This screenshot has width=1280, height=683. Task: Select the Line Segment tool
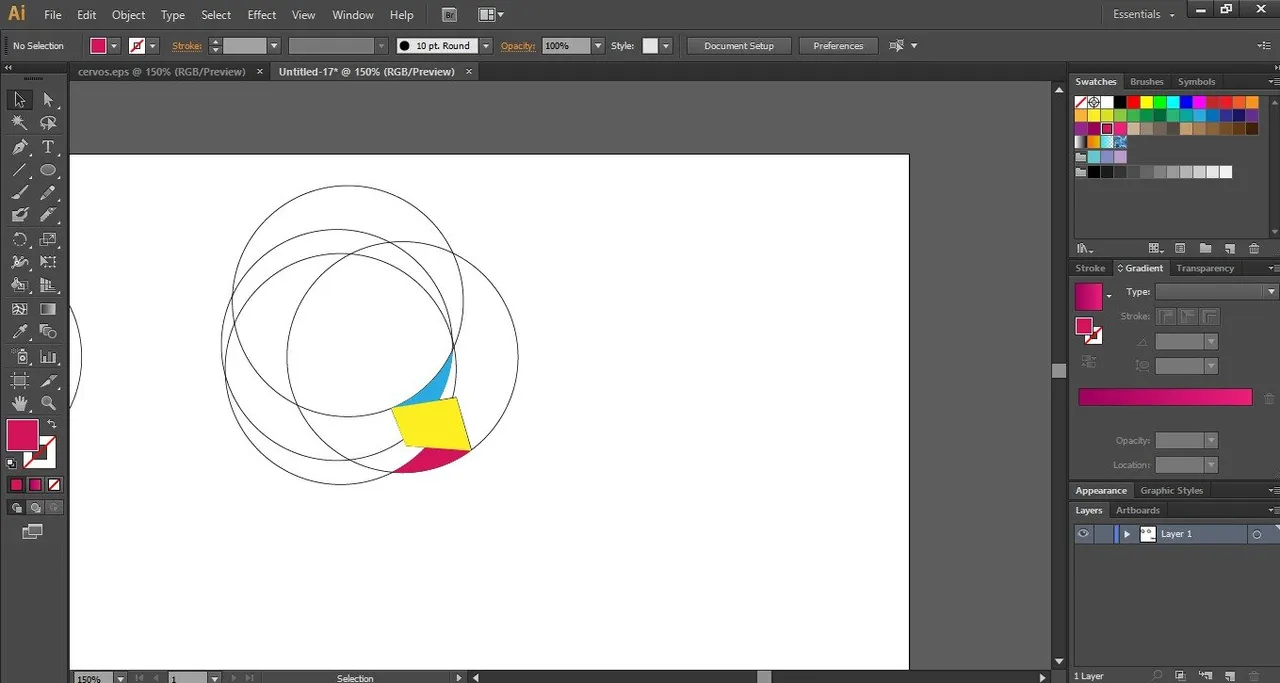[x=19, y=170]
